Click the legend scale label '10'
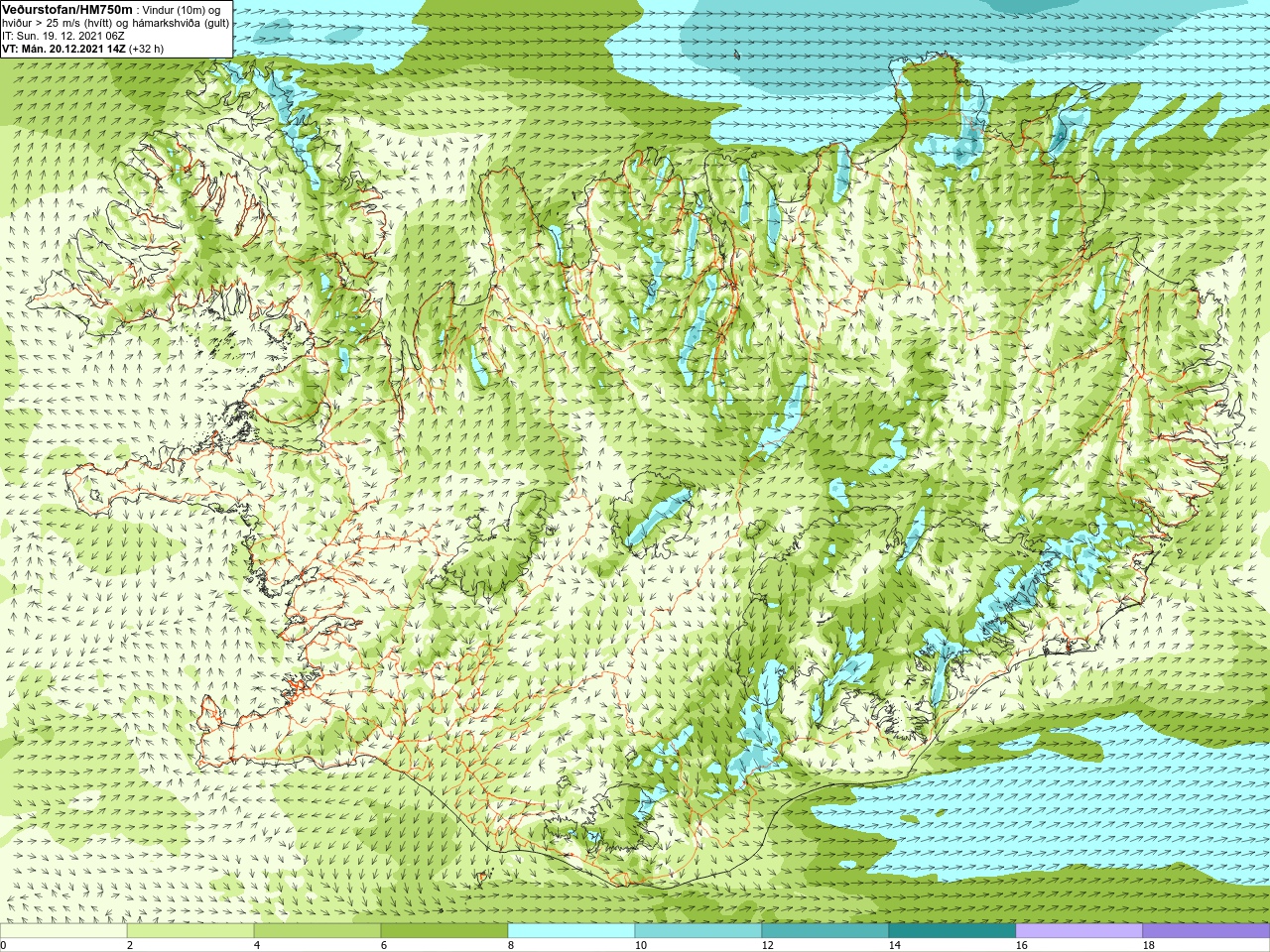This screenshot has height=952, width=1270. click(x=641, y=945)
